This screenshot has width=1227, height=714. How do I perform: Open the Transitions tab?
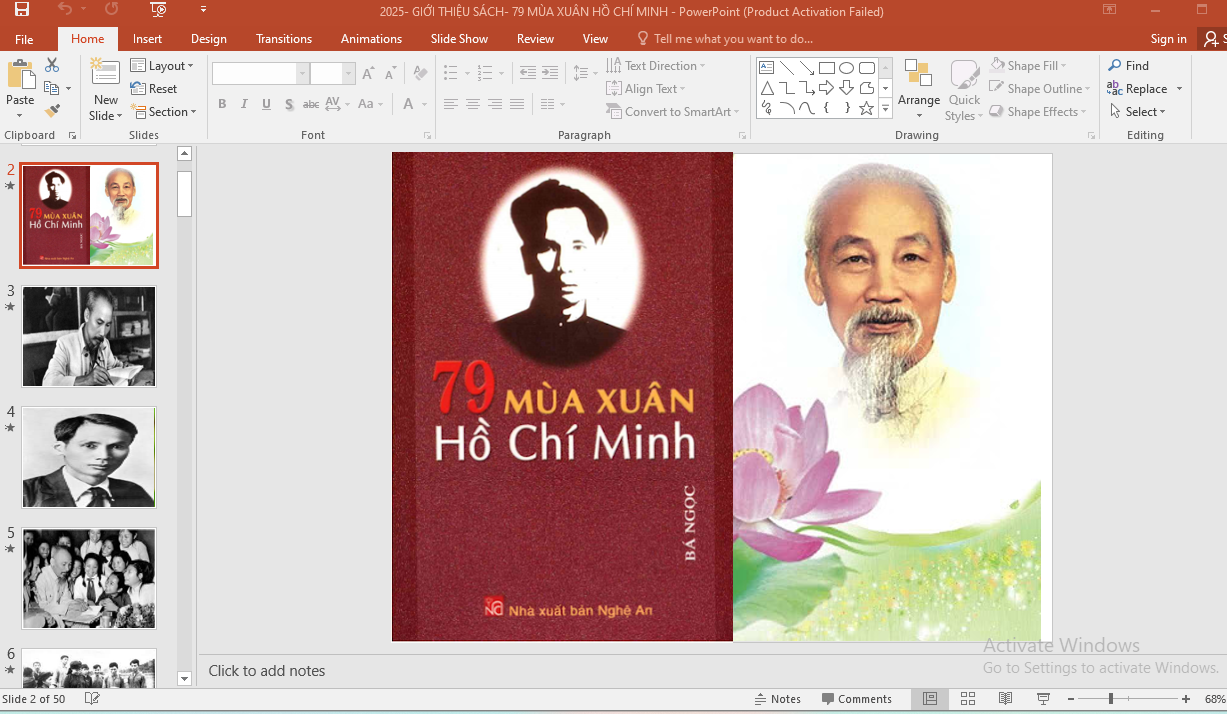point(283,39)
